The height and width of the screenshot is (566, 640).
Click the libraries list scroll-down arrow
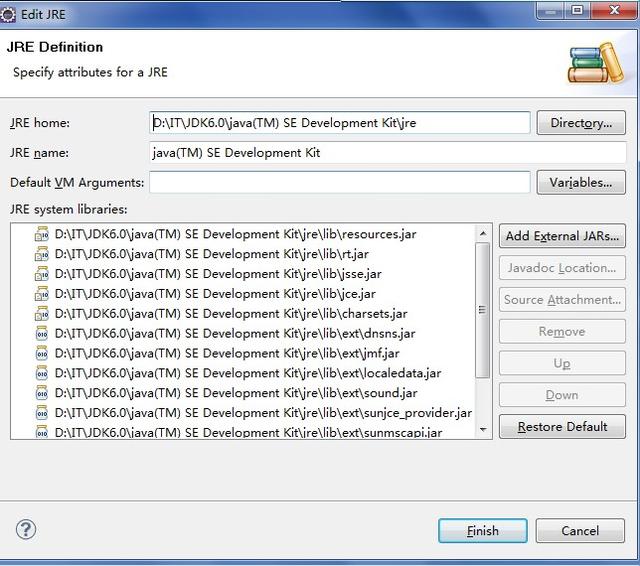[x=483, y=429]
